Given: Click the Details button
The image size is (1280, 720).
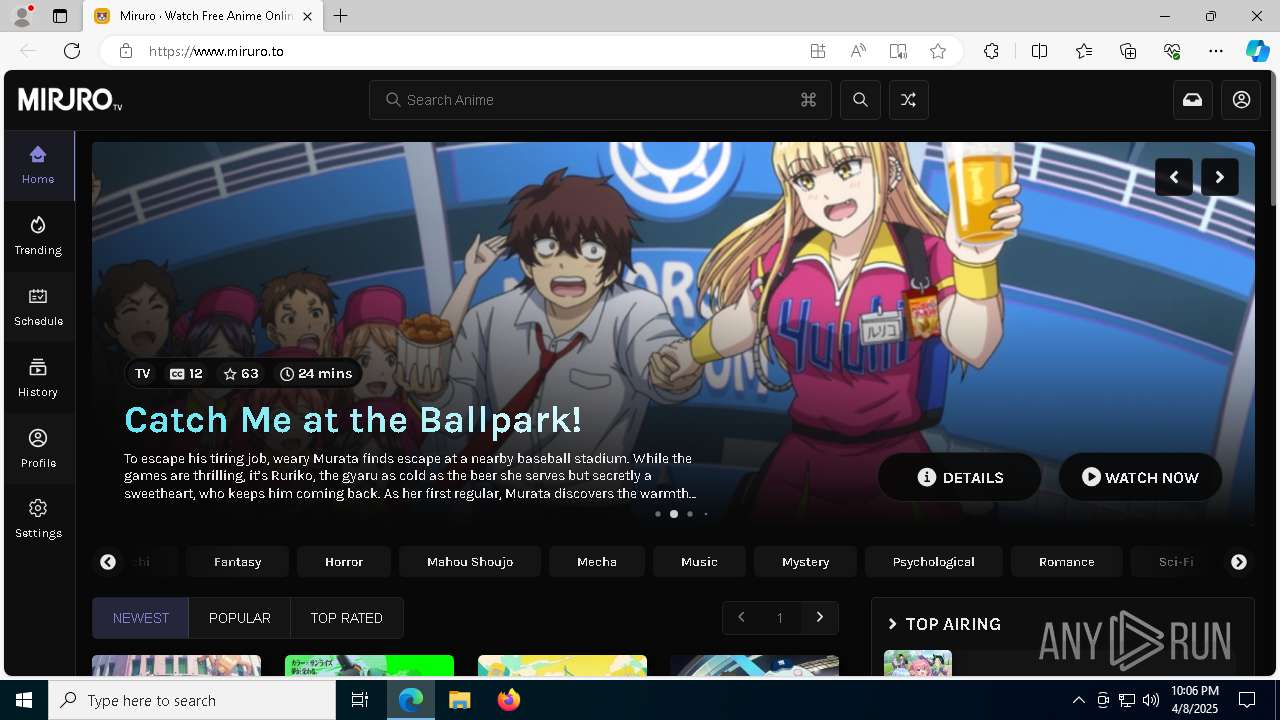Looking at the screenshot, I should (x=960, y=477).
